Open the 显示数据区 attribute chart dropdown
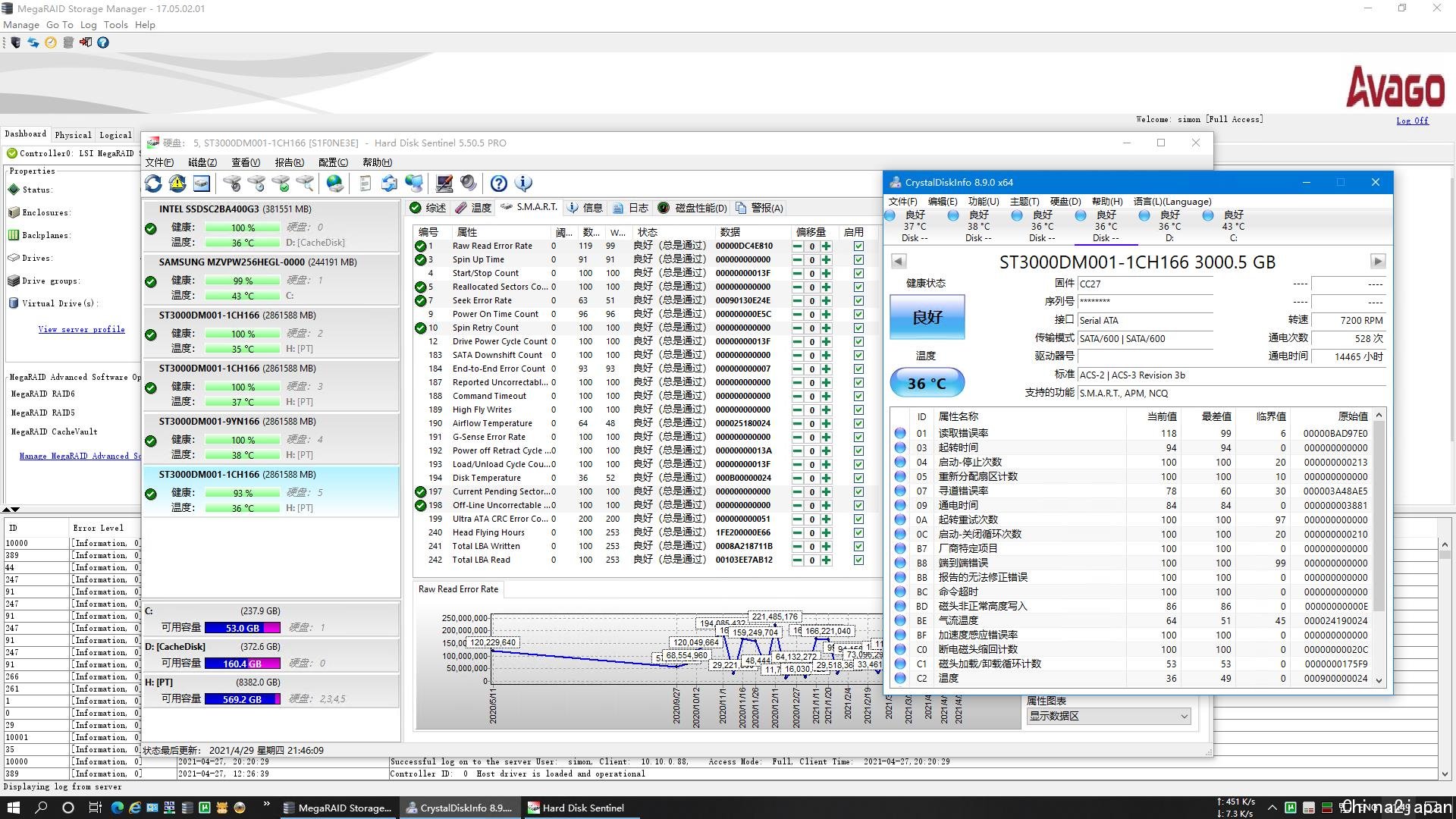 (1108, 717)
